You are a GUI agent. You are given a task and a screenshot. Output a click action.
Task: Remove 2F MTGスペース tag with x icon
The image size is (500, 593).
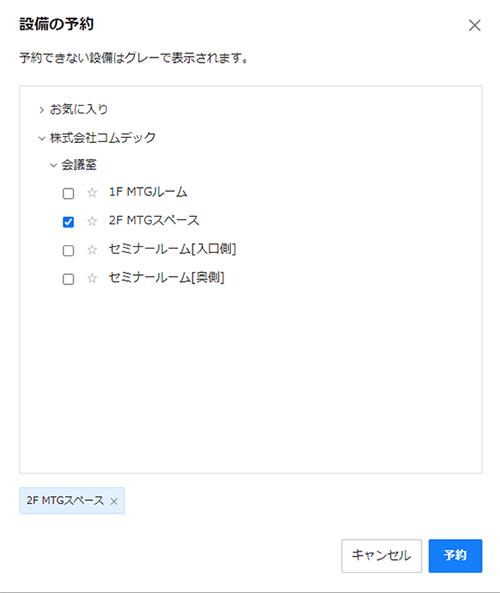pyautogui.click(x=114, y=501)
